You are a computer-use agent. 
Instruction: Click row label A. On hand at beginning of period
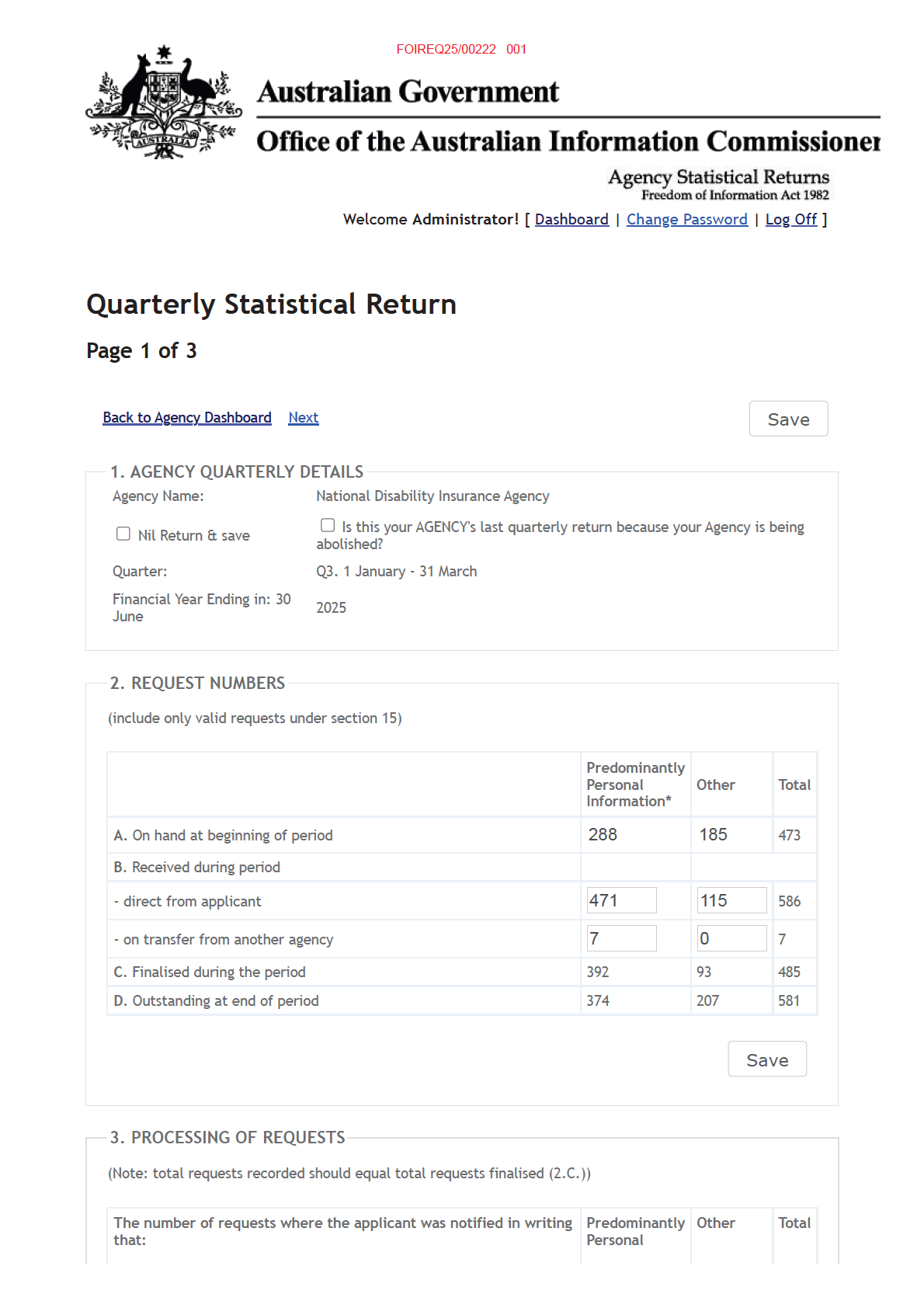click(223, 835)
